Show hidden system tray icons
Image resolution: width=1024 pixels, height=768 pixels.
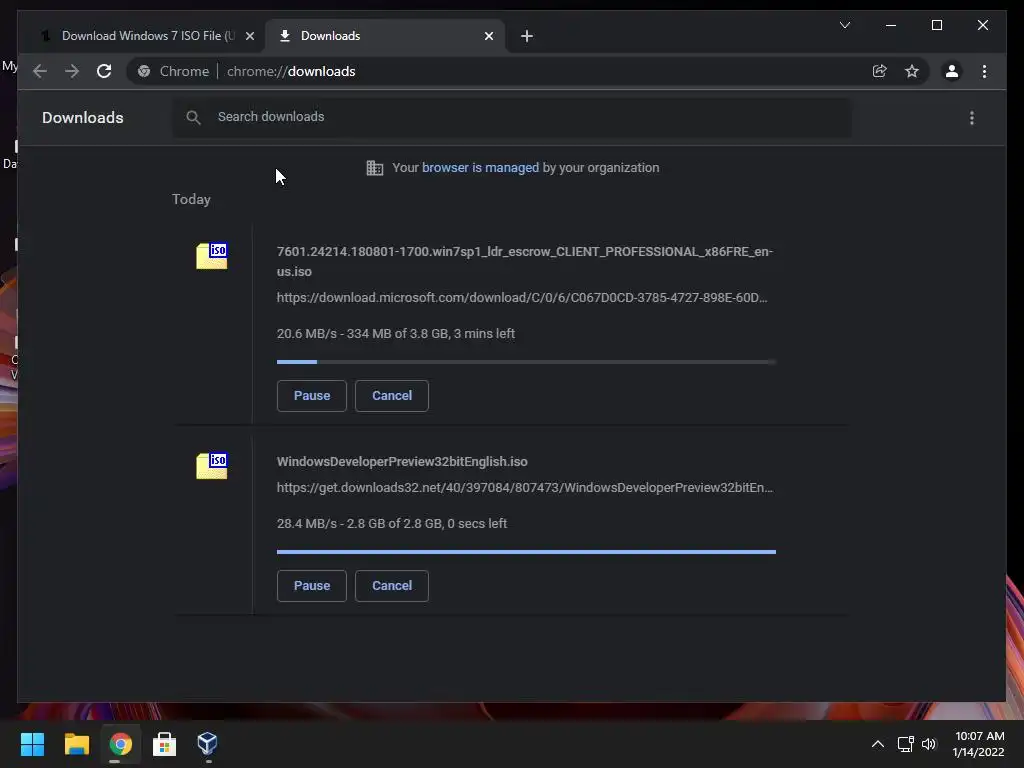pos(878,744)
